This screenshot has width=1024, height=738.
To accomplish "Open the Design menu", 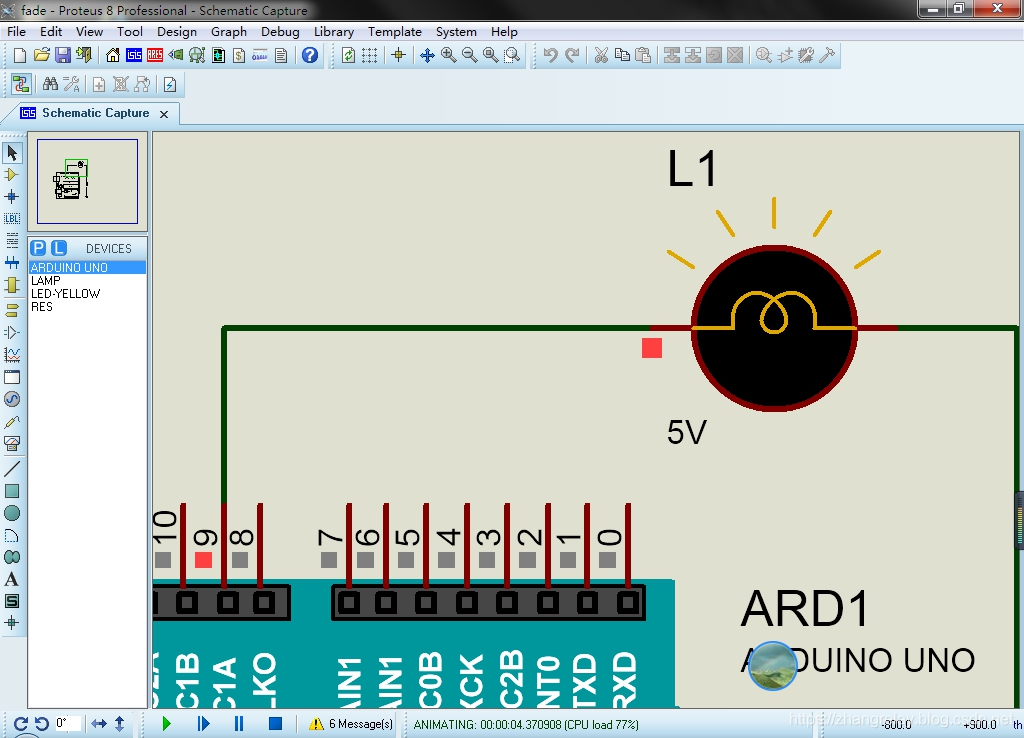I will point(176,31).
